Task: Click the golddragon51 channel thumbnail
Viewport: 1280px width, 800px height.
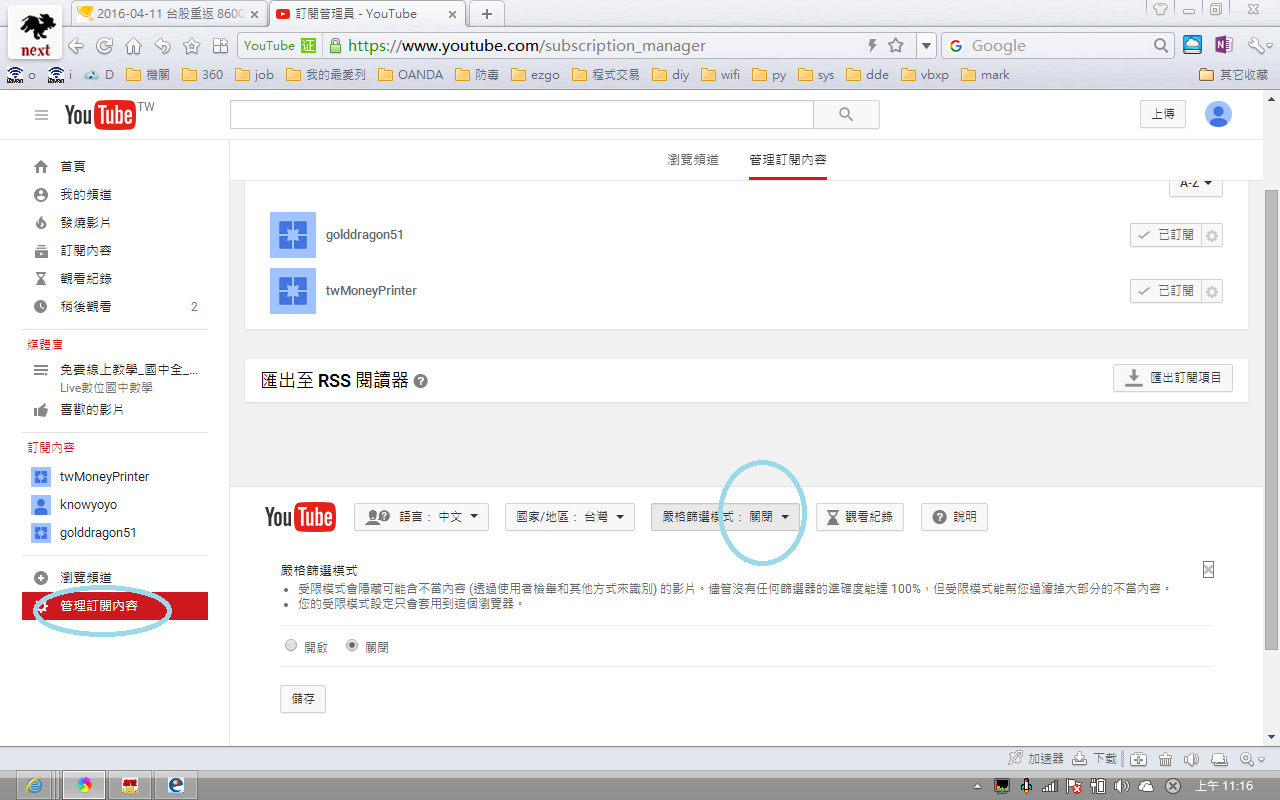Action: [x=293, y=235]
